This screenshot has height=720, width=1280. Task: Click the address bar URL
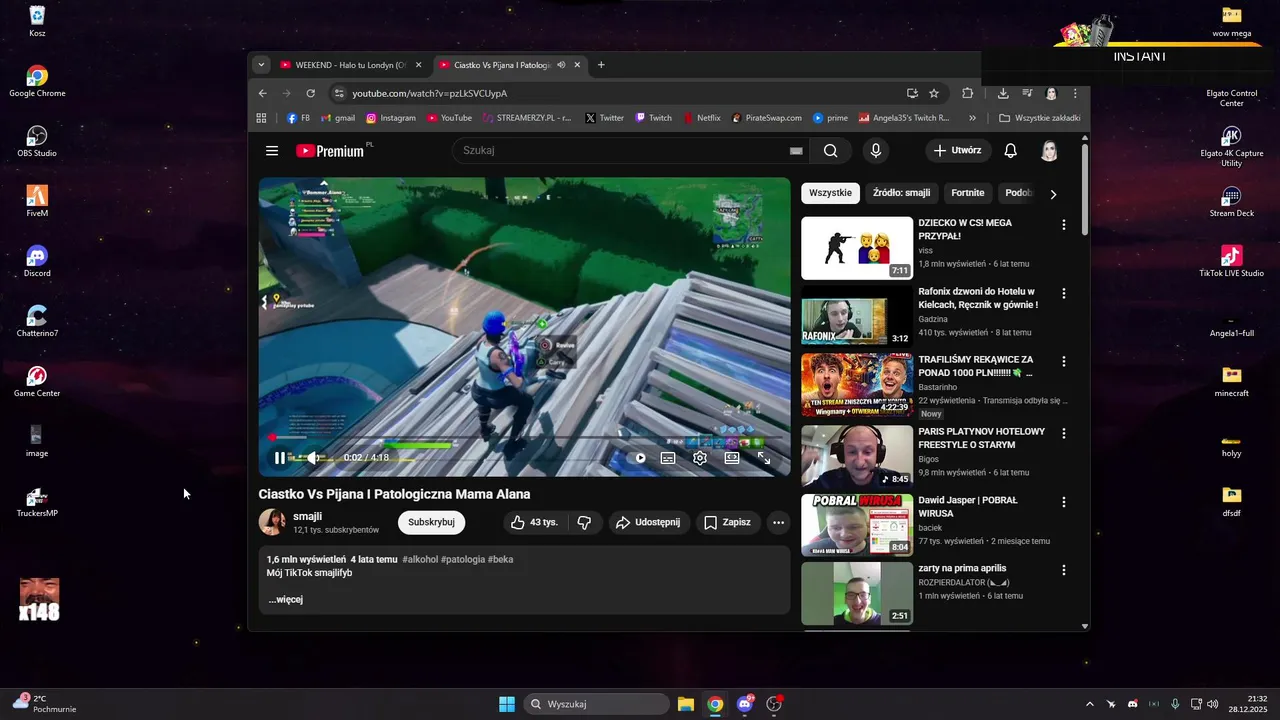[x=430, y=93]
